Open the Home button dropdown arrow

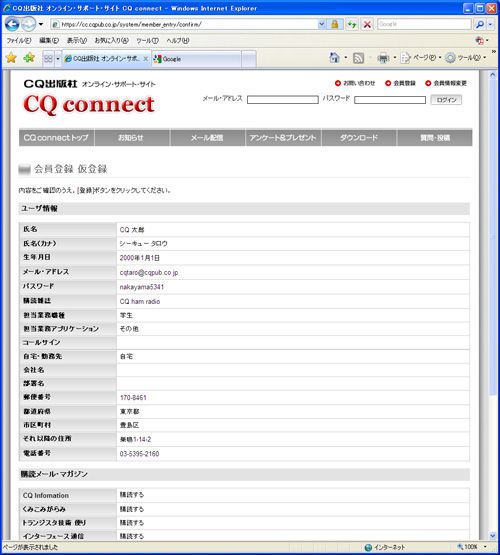point(346,58)
